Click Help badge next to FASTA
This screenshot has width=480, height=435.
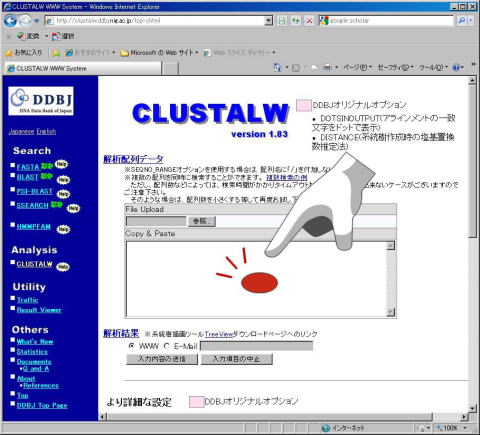coord(61,164)
